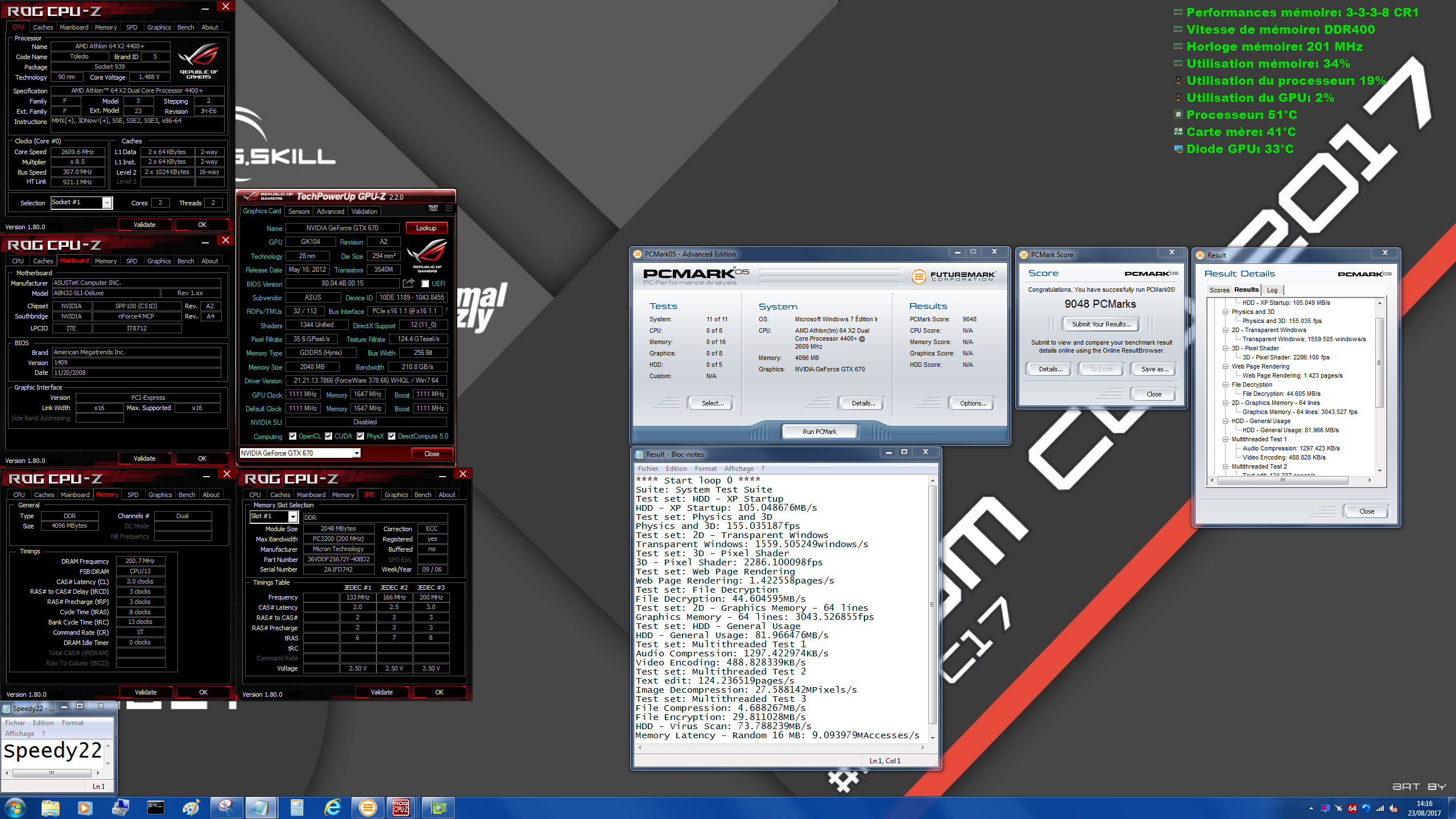The width and height of the screenshot is (1456, 819).
Task: Click Options... button in PCMark05
Action: tap(973, 403)
